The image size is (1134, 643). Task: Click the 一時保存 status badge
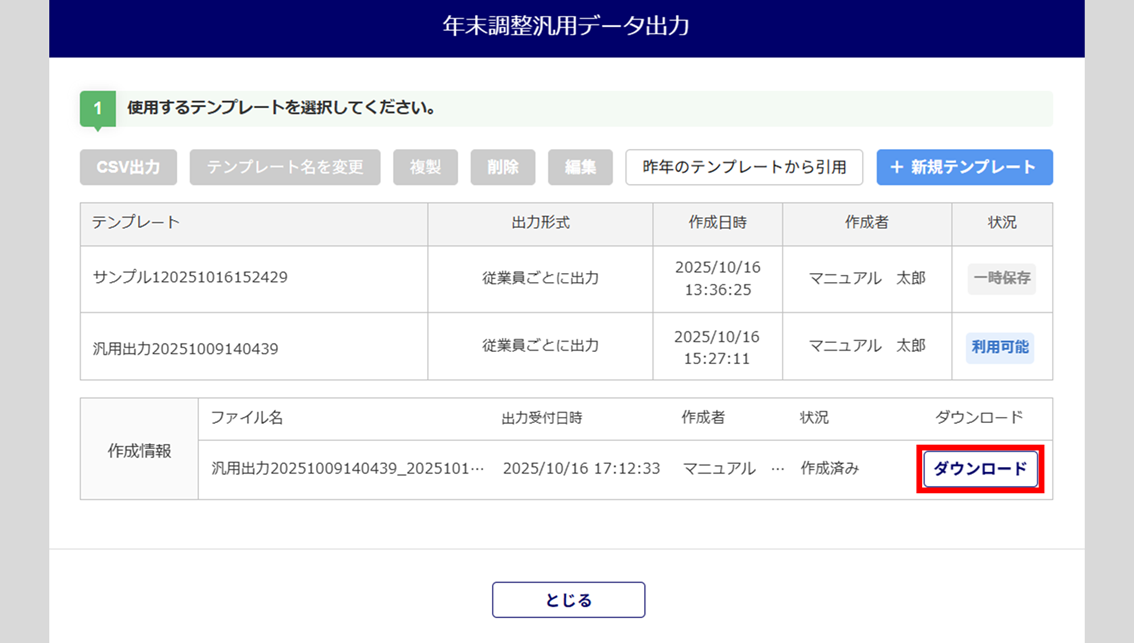(1002, 278)
